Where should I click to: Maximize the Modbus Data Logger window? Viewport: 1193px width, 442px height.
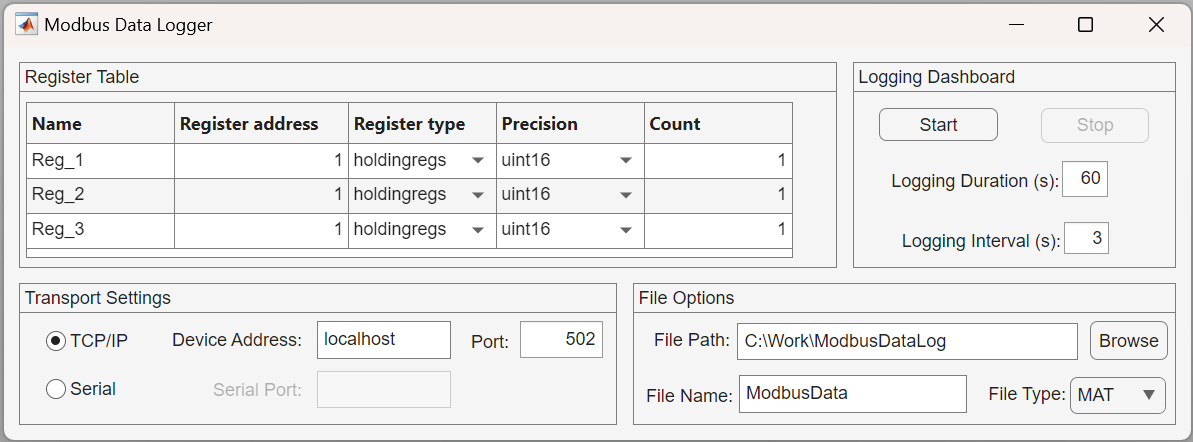coord(1086,25)
